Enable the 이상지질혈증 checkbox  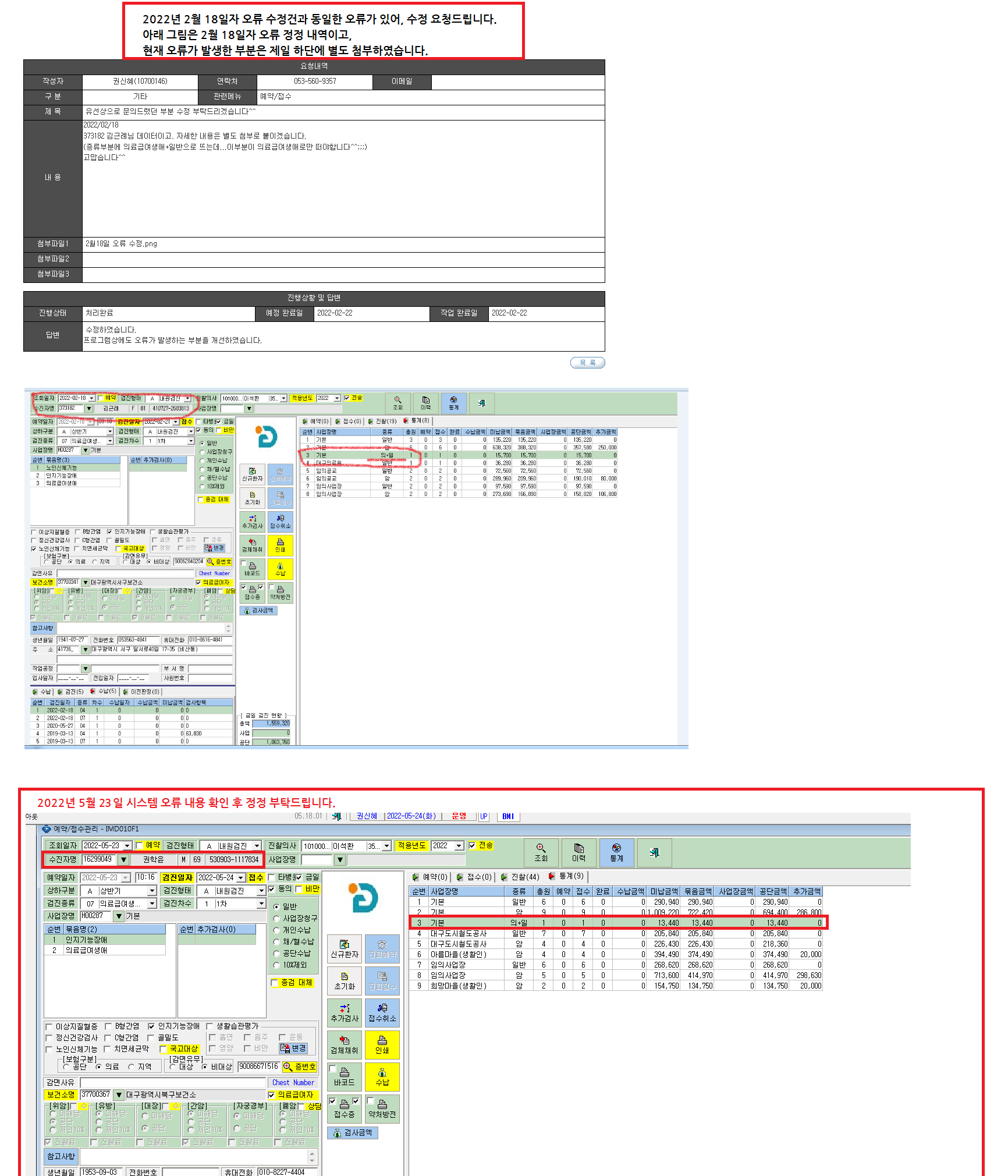[x=49, y=1026]
